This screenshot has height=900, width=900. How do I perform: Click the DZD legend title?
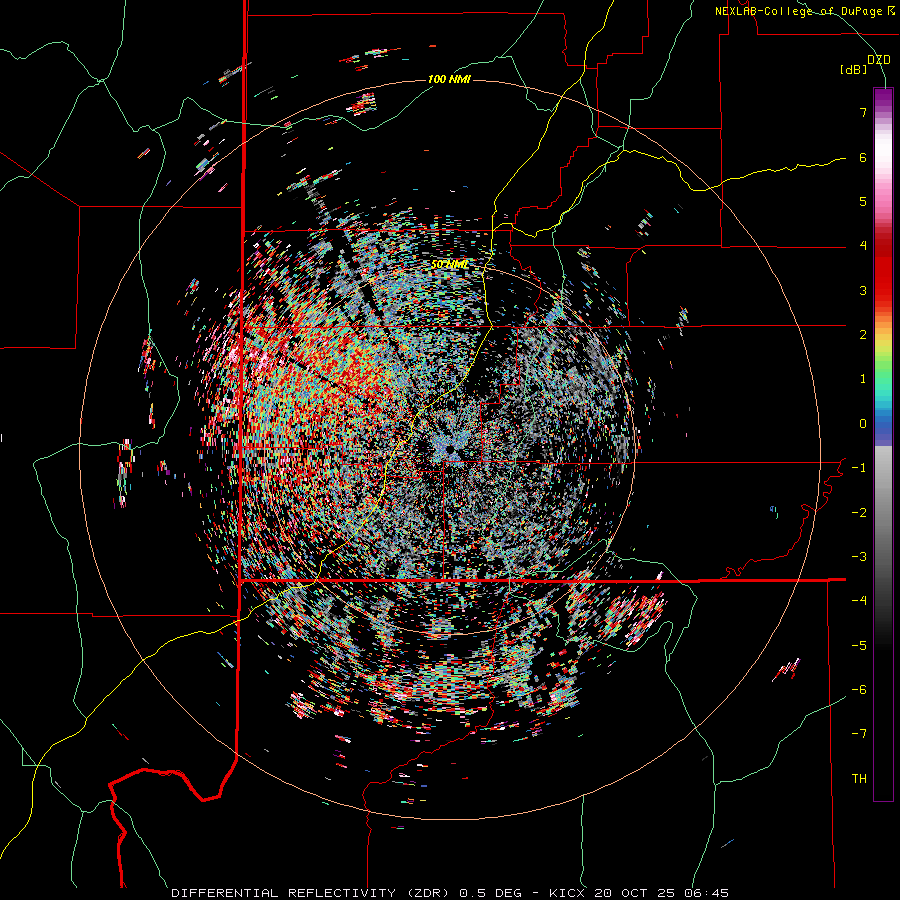(x=879, y=60)
